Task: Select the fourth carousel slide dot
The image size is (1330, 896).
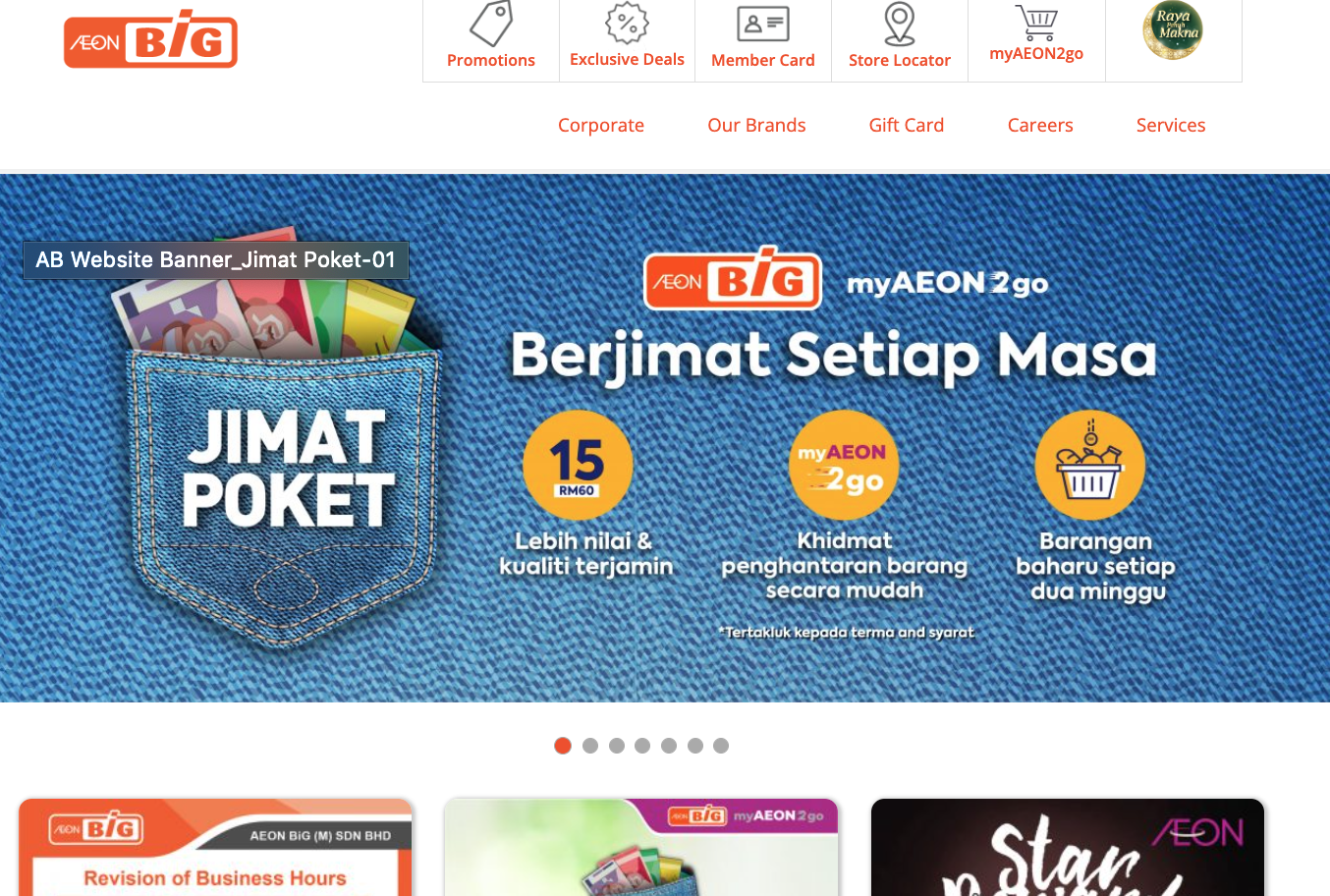Action: click(x=642, y=746)
